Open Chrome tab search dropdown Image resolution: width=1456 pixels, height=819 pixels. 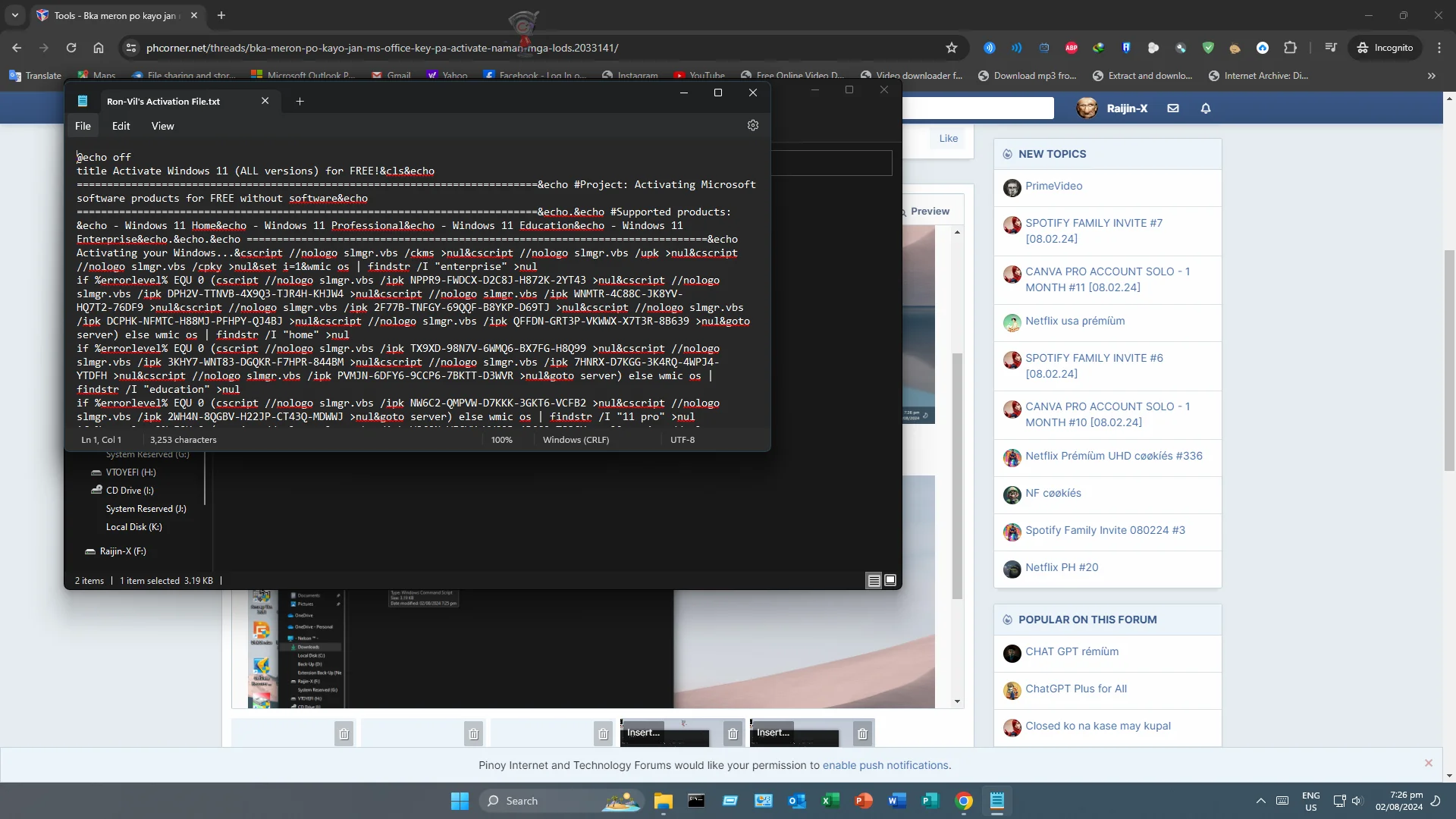14,15
